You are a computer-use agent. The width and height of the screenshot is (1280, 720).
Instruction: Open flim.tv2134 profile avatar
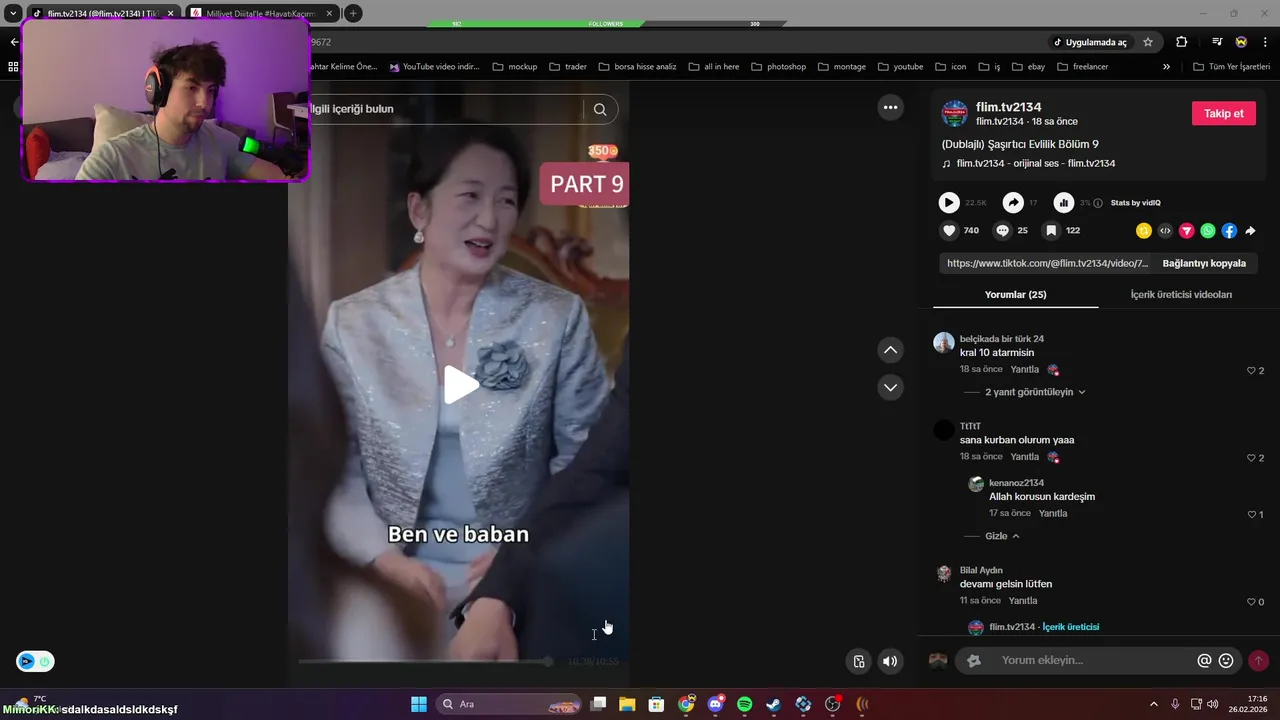tap(955, 113)
